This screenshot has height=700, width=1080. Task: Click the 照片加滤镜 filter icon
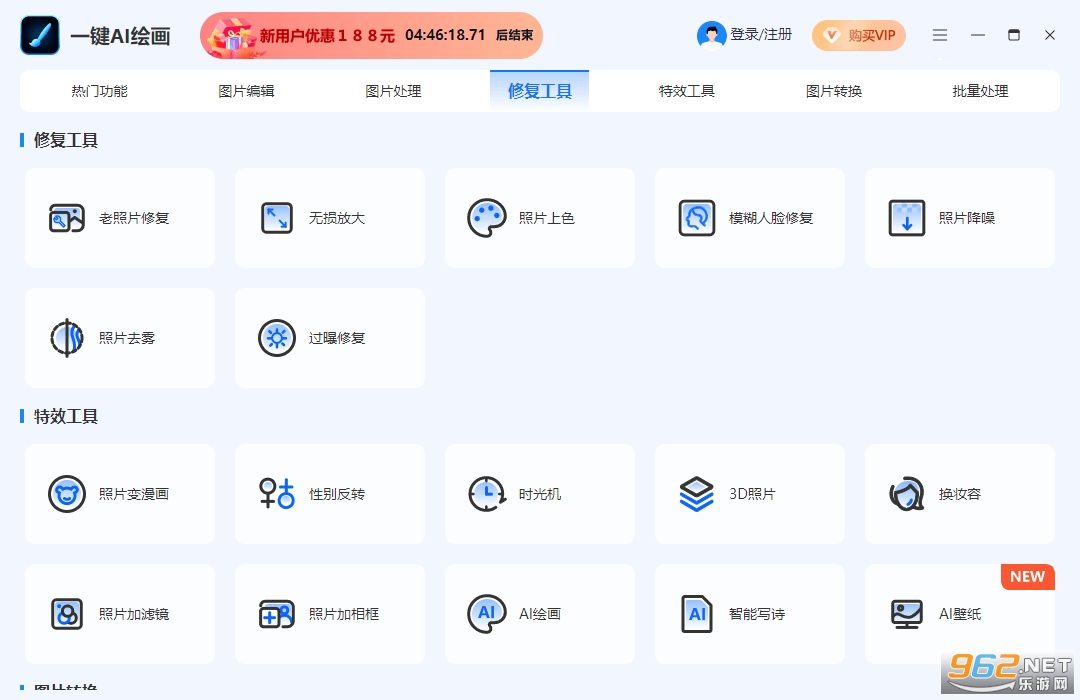click(67, 614)
